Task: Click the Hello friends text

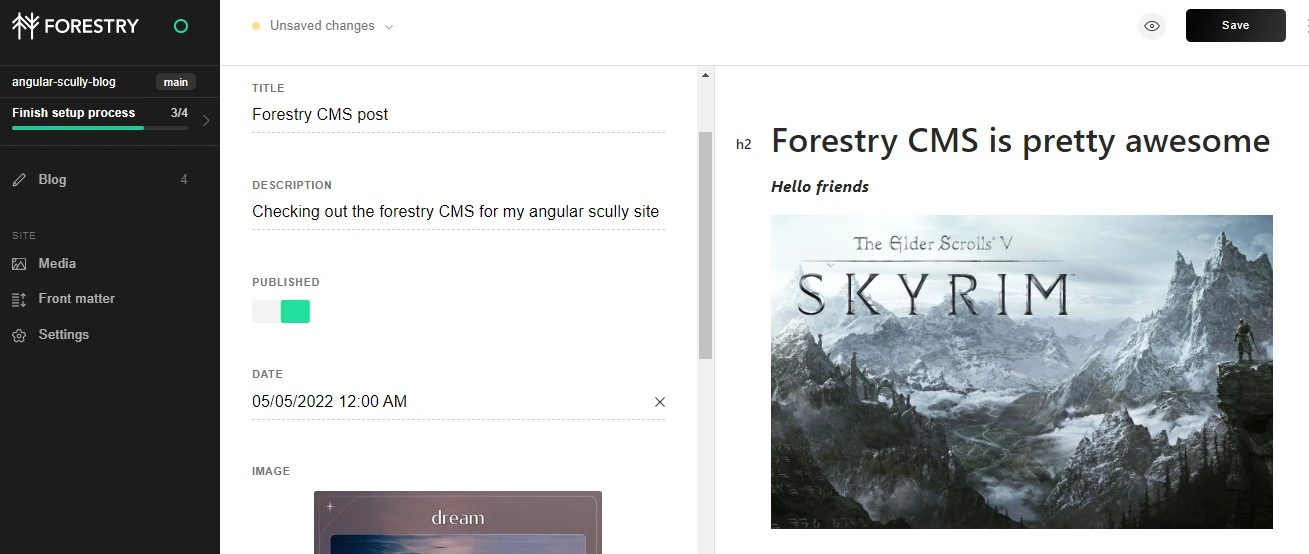Action: coord(820,187)
